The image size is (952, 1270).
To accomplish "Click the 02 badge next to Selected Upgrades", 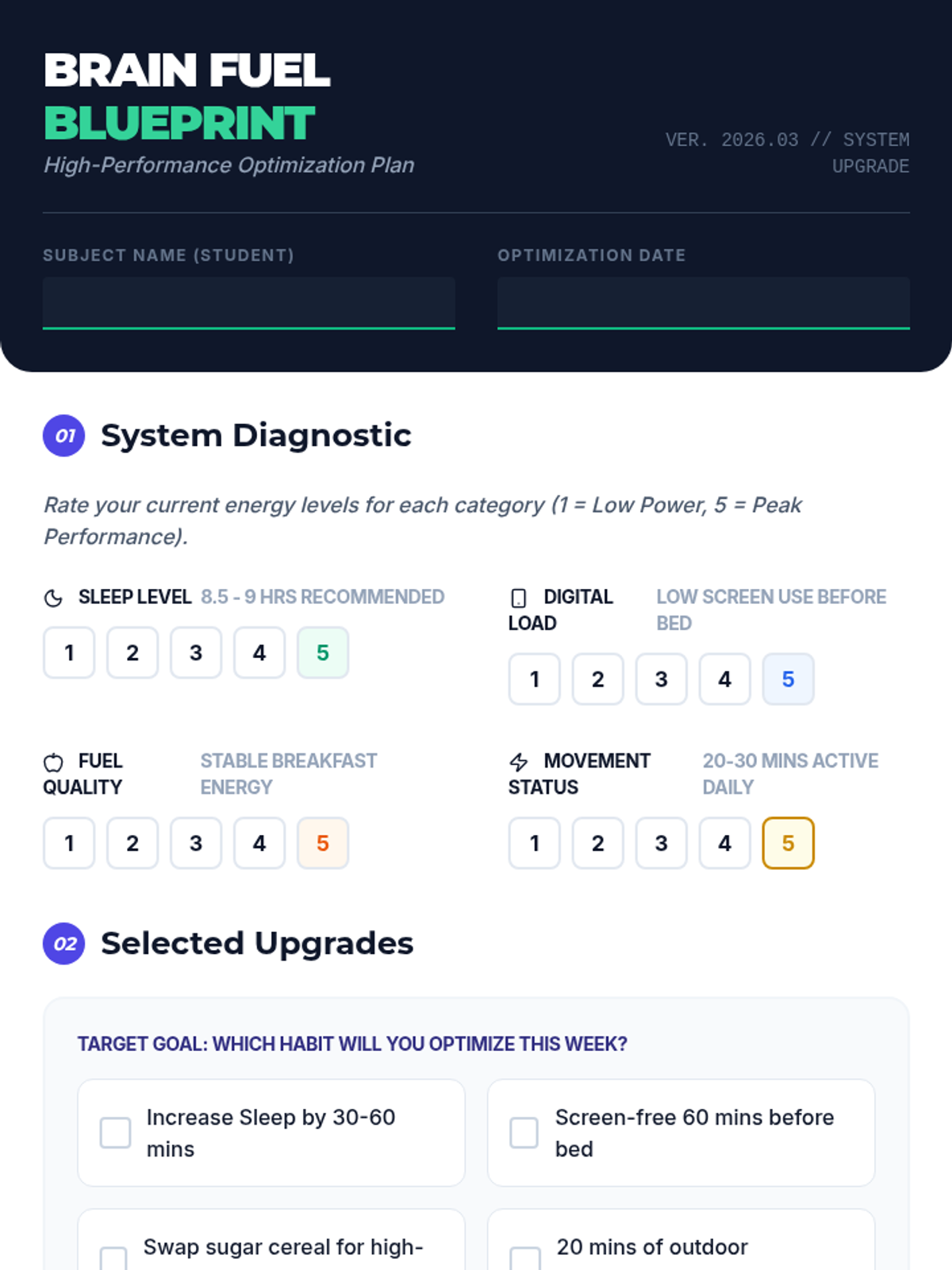I will pyautogui.click(x=64, y=943).
